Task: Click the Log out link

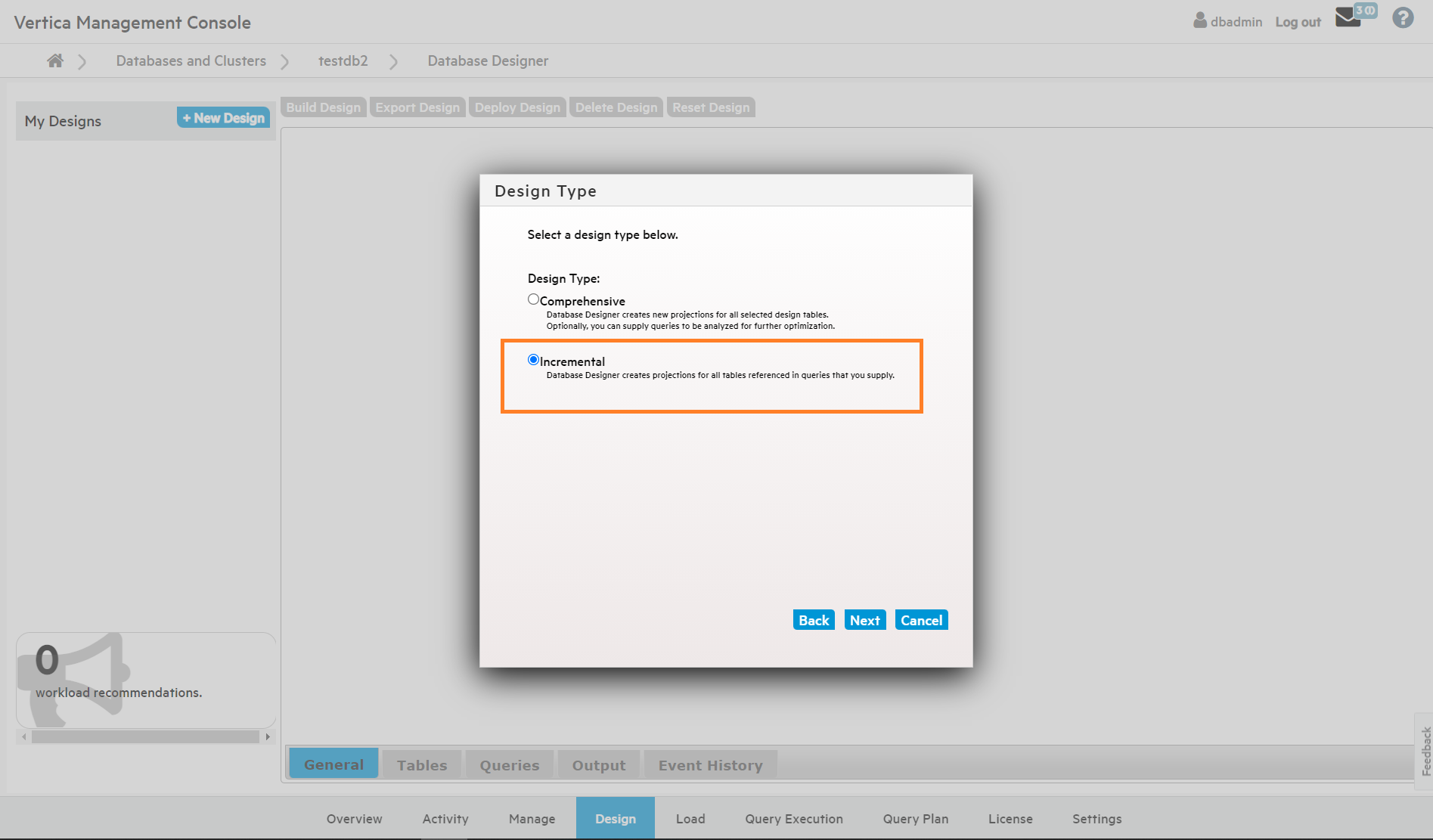Action: pos(1298,22)
